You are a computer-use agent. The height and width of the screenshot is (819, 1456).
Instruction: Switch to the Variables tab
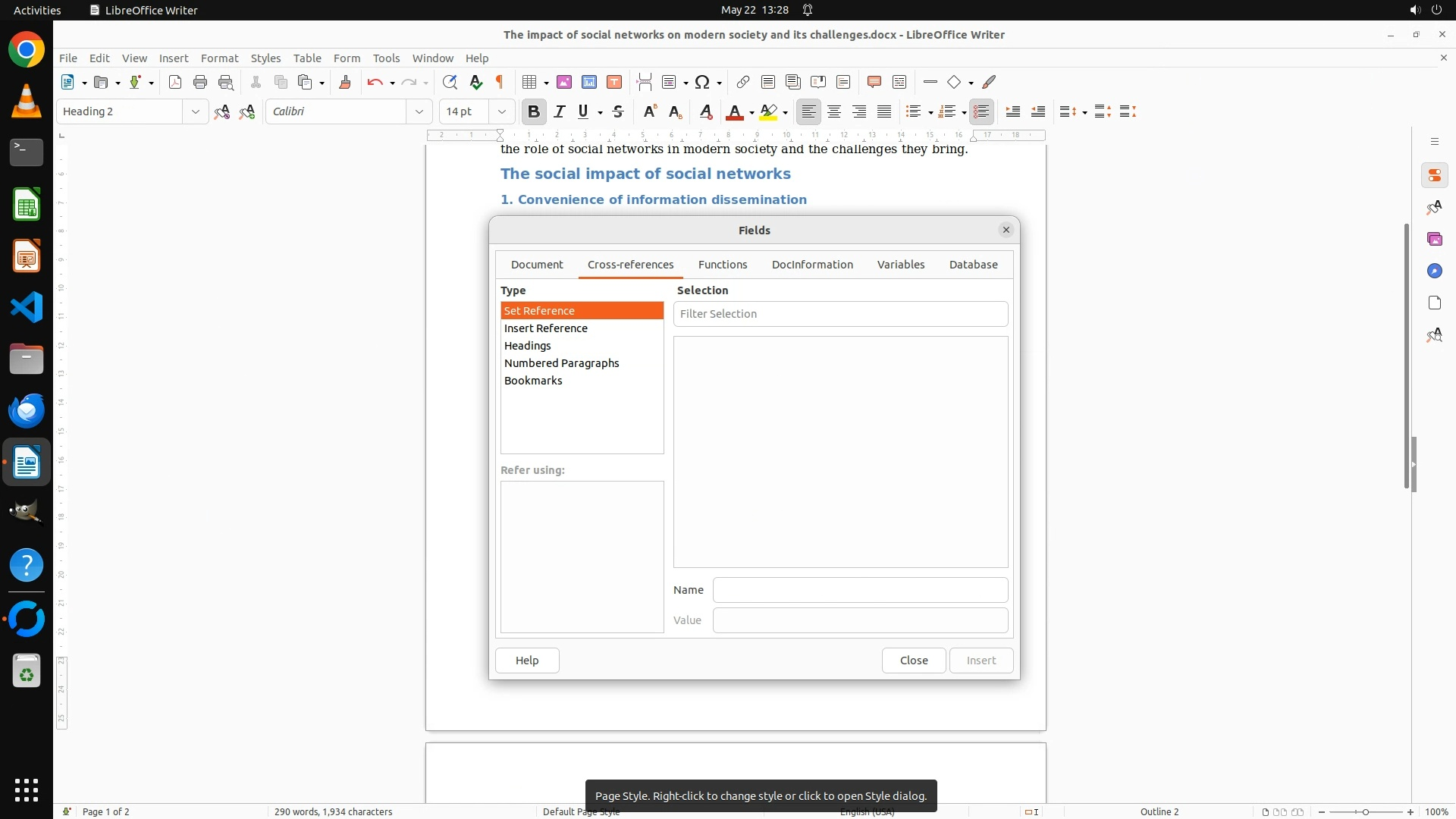tap(900, 265)
